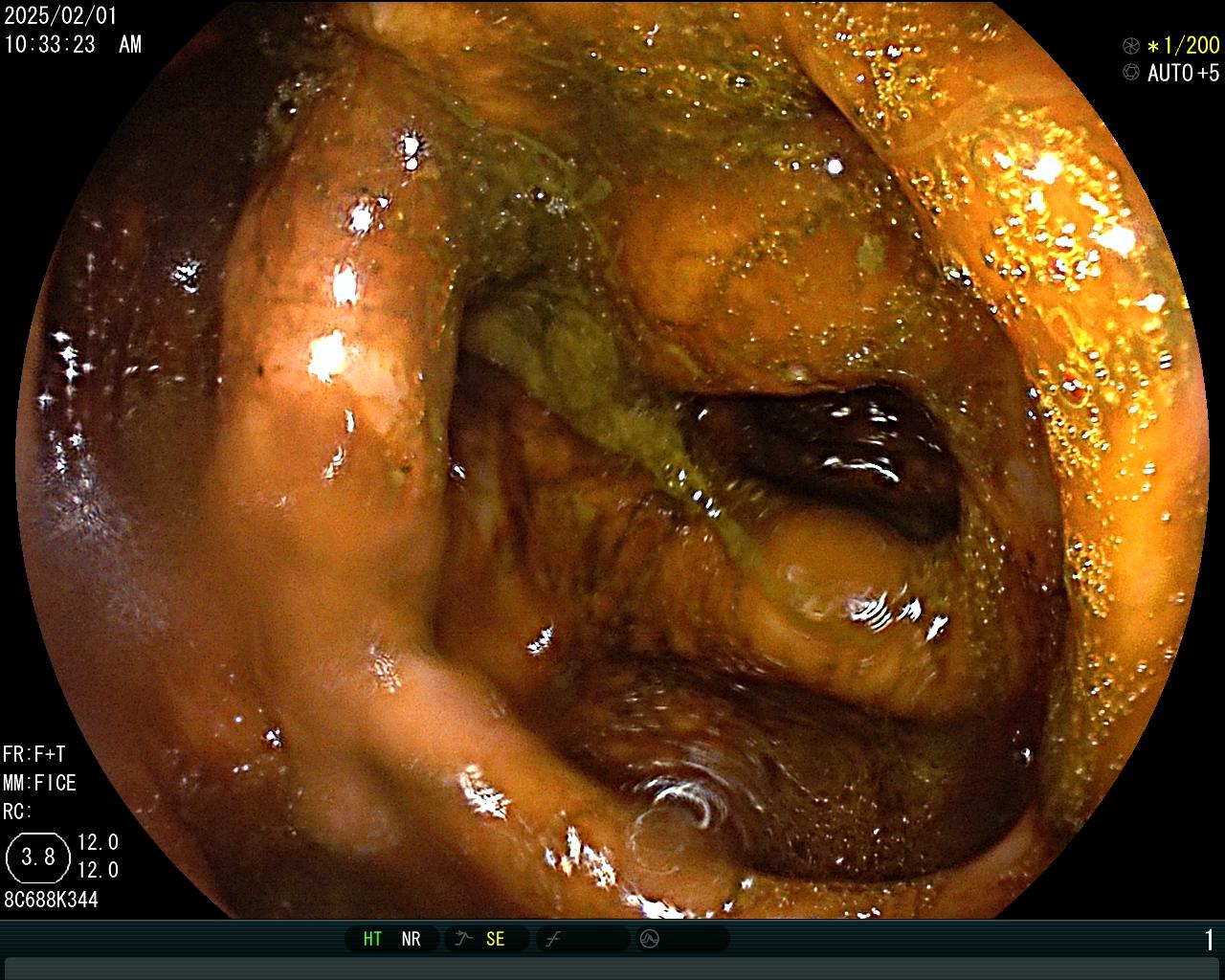Click the NR noise reduction indicator
Image resolution: width=1225 pixels, height=980 pixels.
(x=411, y=939)
